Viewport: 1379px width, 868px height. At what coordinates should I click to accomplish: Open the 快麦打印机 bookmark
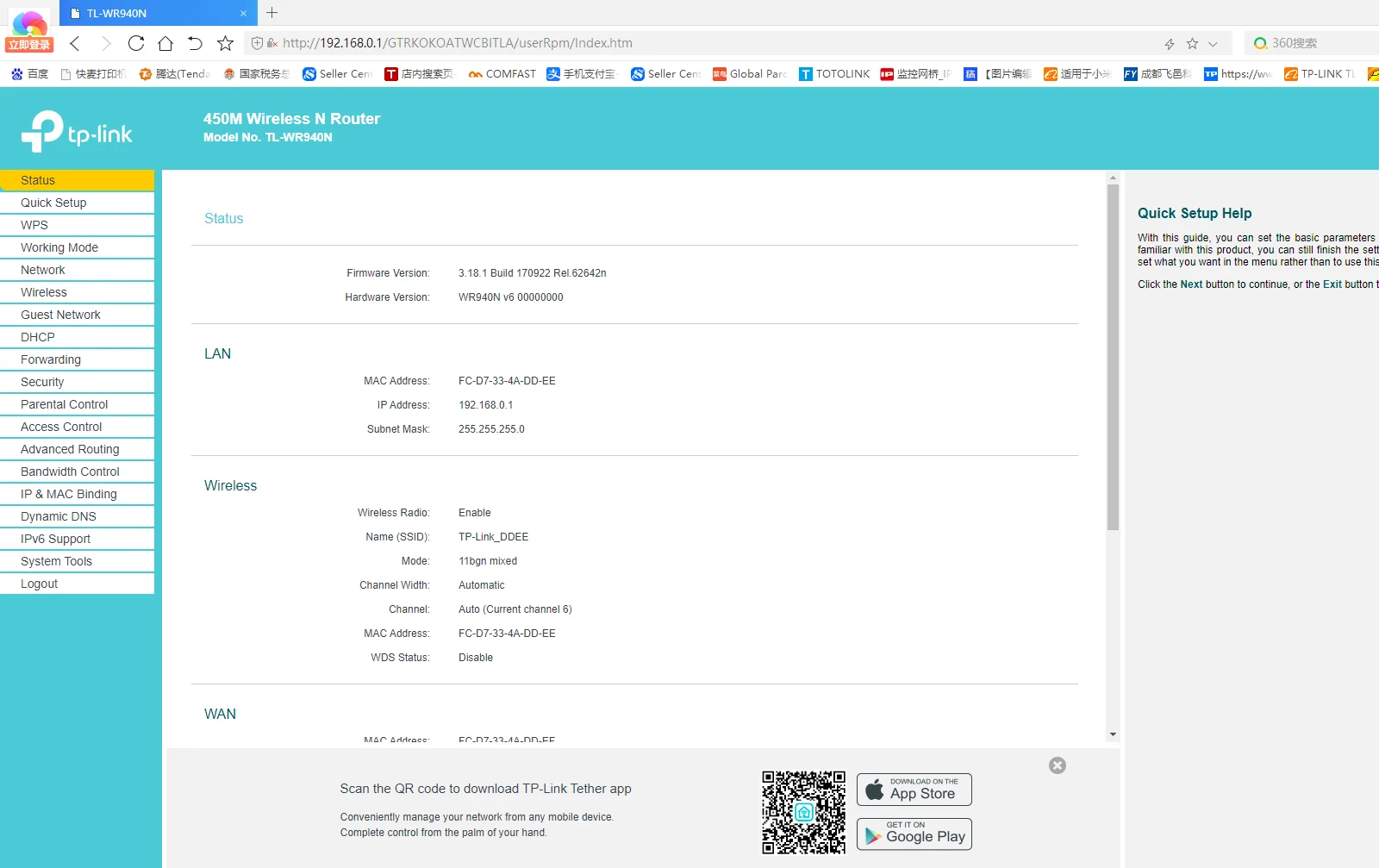pos(93,74)
